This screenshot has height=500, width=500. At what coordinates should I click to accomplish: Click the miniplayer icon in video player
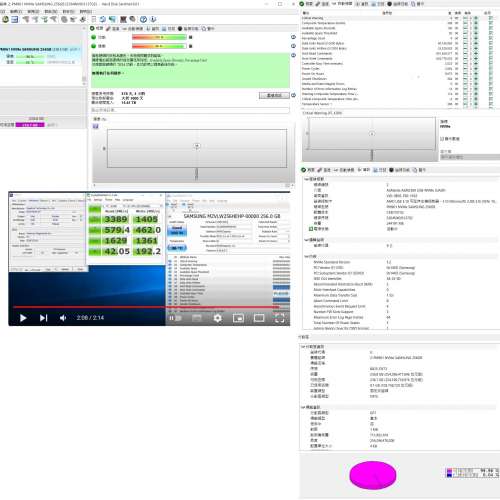pos(238,318)
